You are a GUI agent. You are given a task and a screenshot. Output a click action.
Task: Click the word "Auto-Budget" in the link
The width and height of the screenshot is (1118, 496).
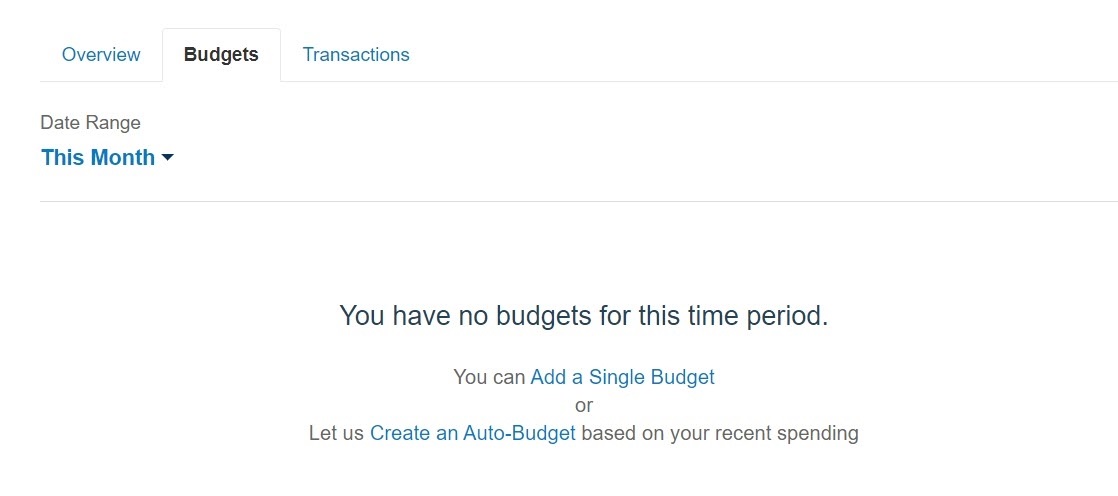tap(519, 433)
